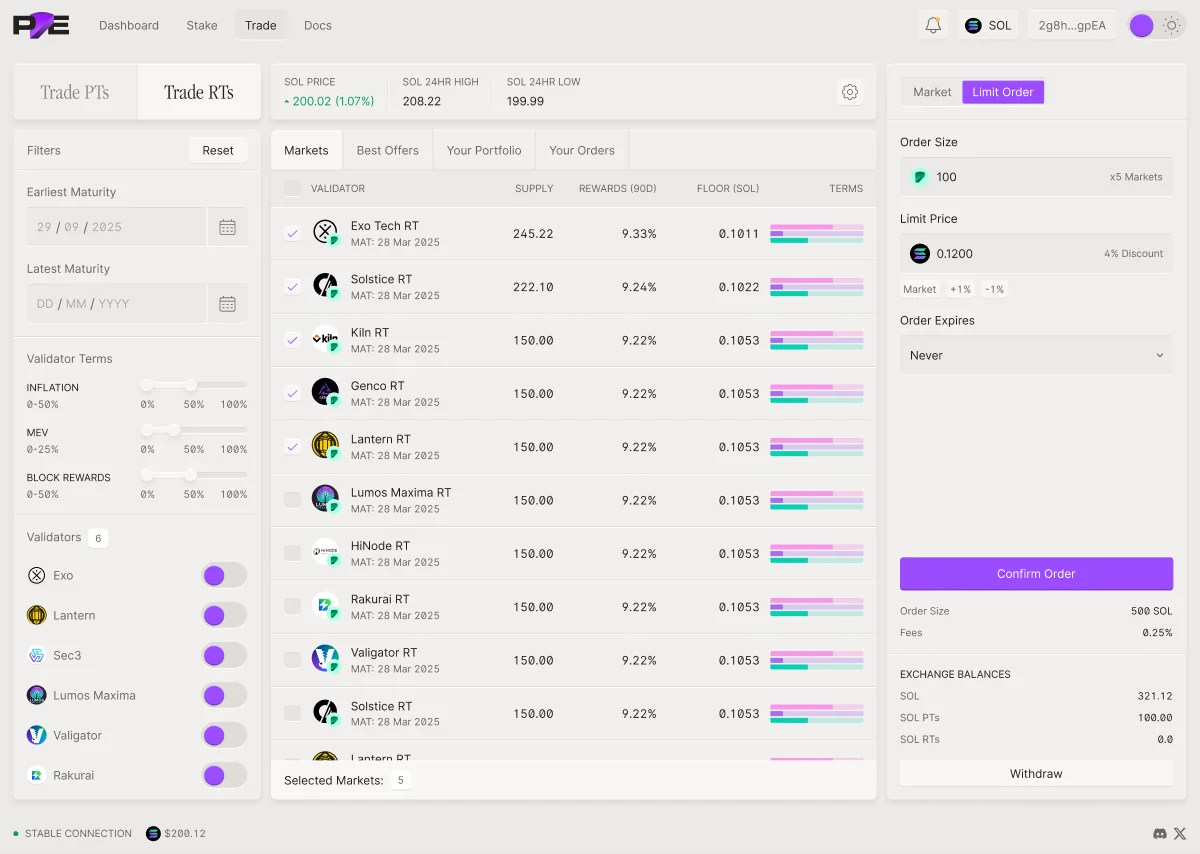Click the -1% limit price button
This screenshot has height=854, width=1200.
(994, 289)
